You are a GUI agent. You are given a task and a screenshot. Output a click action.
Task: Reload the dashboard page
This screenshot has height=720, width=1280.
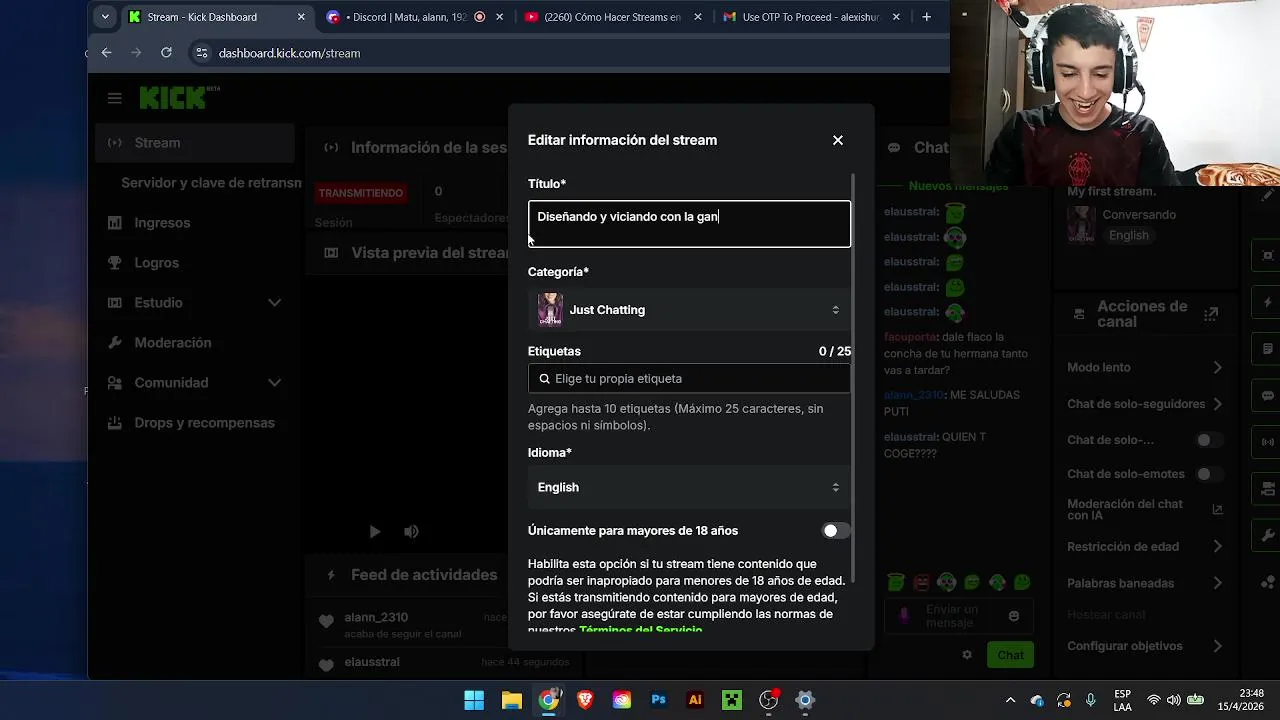(166, 53)
